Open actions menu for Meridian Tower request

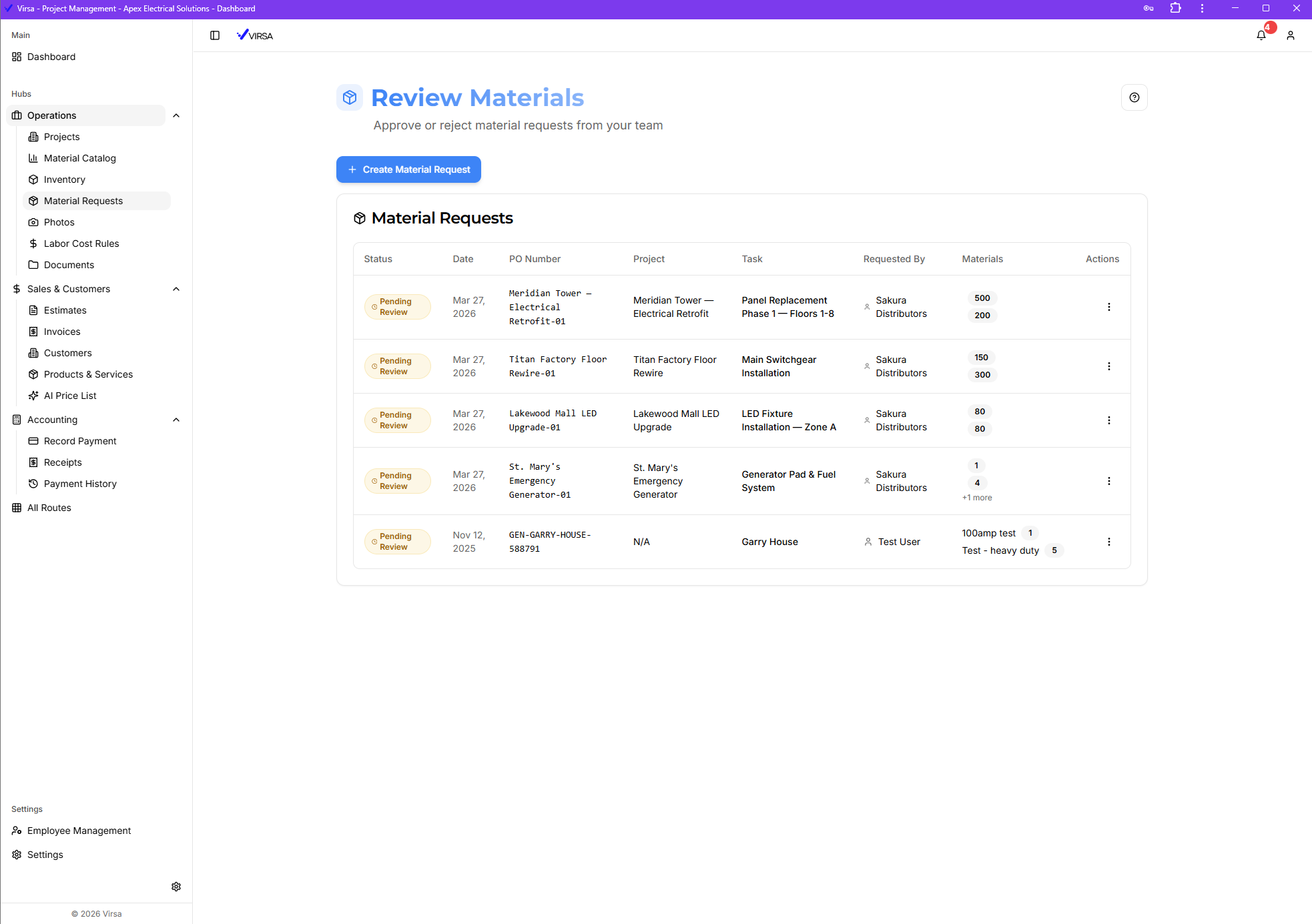click(x=1109, y=307)
